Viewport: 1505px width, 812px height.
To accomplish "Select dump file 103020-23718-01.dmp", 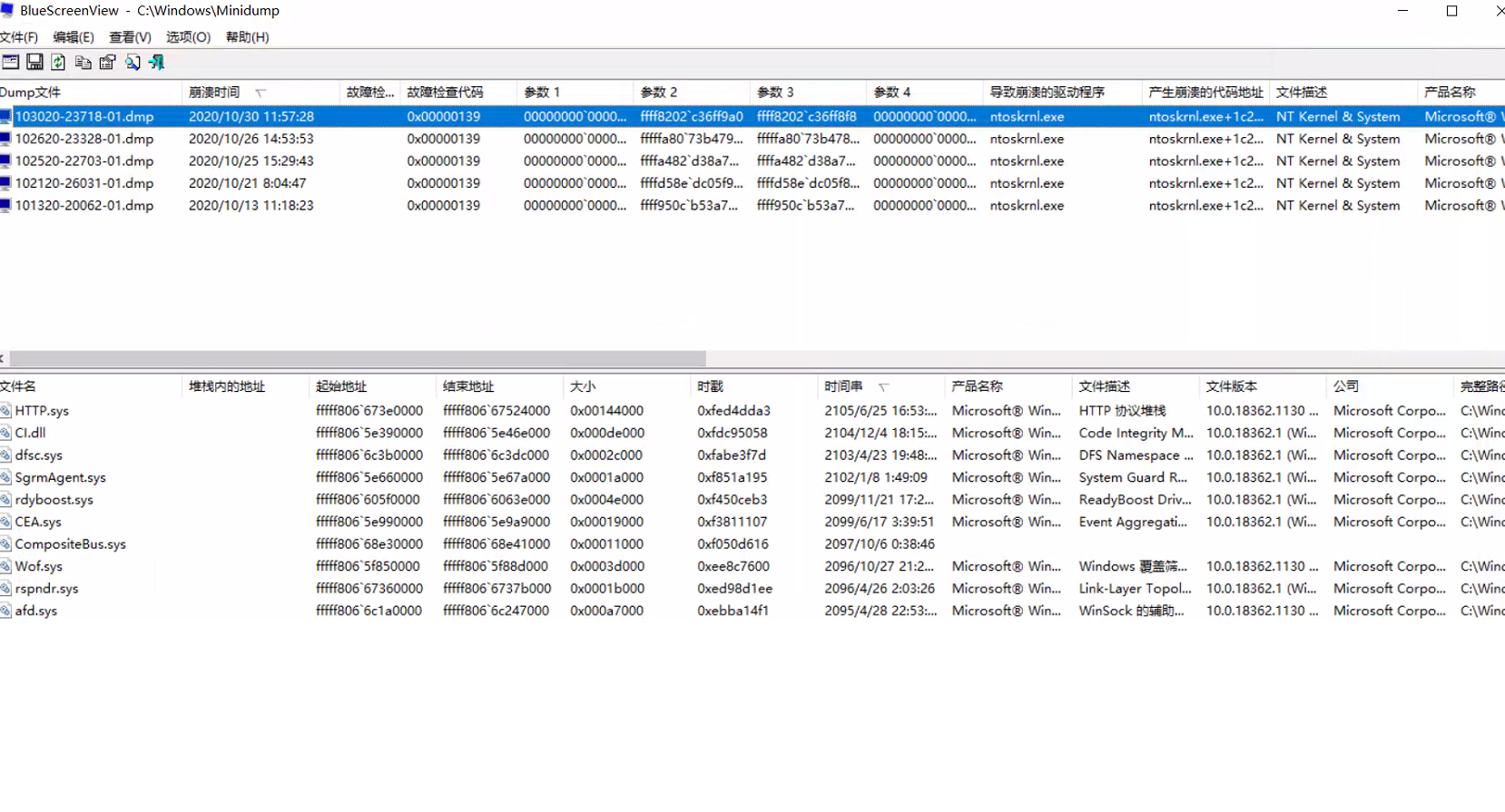I will point(84,117).
